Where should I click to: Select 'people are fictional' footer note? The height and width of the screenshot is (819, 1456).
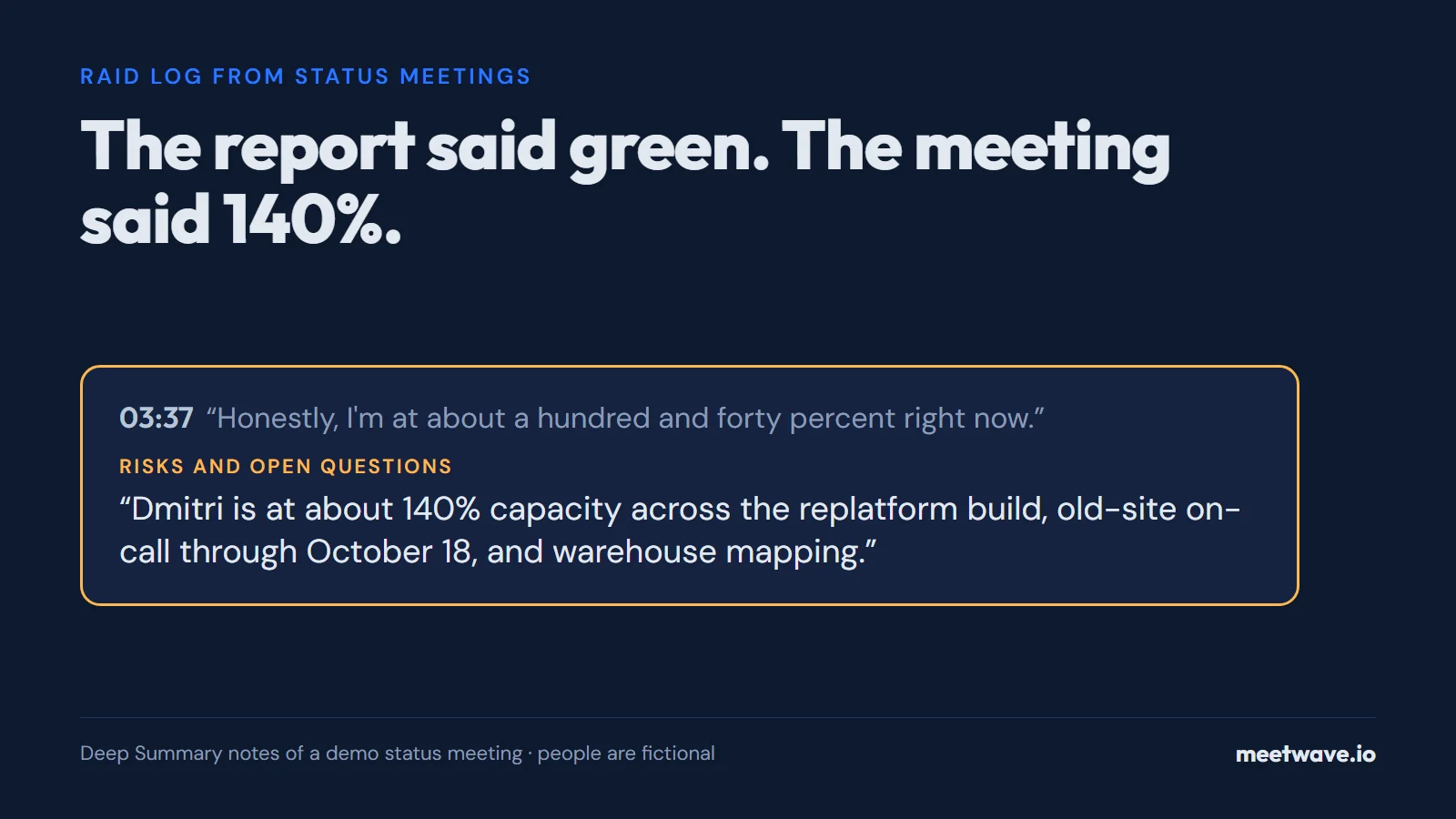626,753
